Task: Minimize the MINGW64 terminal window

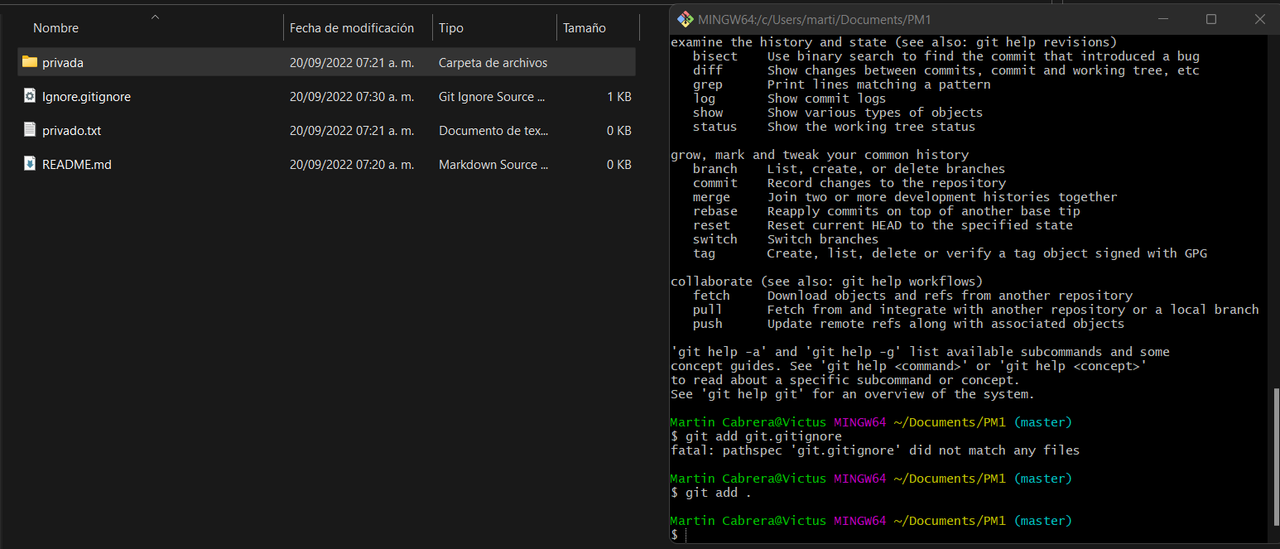Action: click(1164, 19)
